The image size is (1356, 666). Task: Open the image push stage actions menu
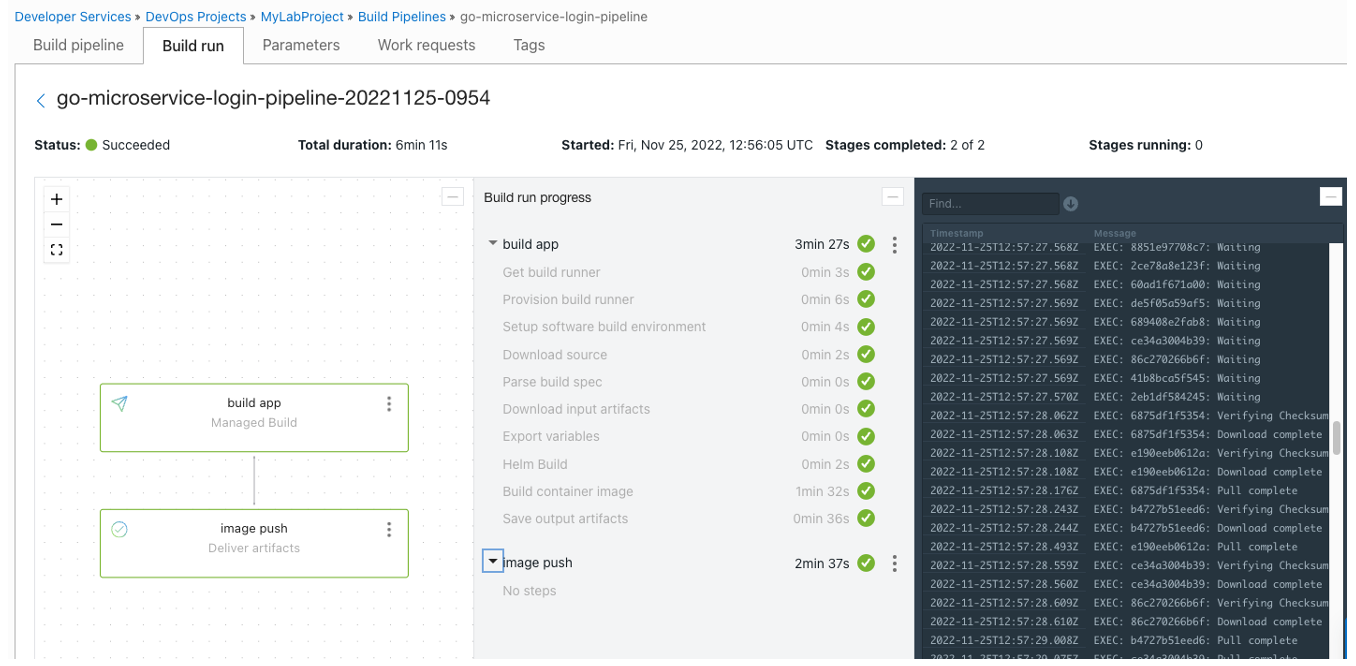(389, 529)
